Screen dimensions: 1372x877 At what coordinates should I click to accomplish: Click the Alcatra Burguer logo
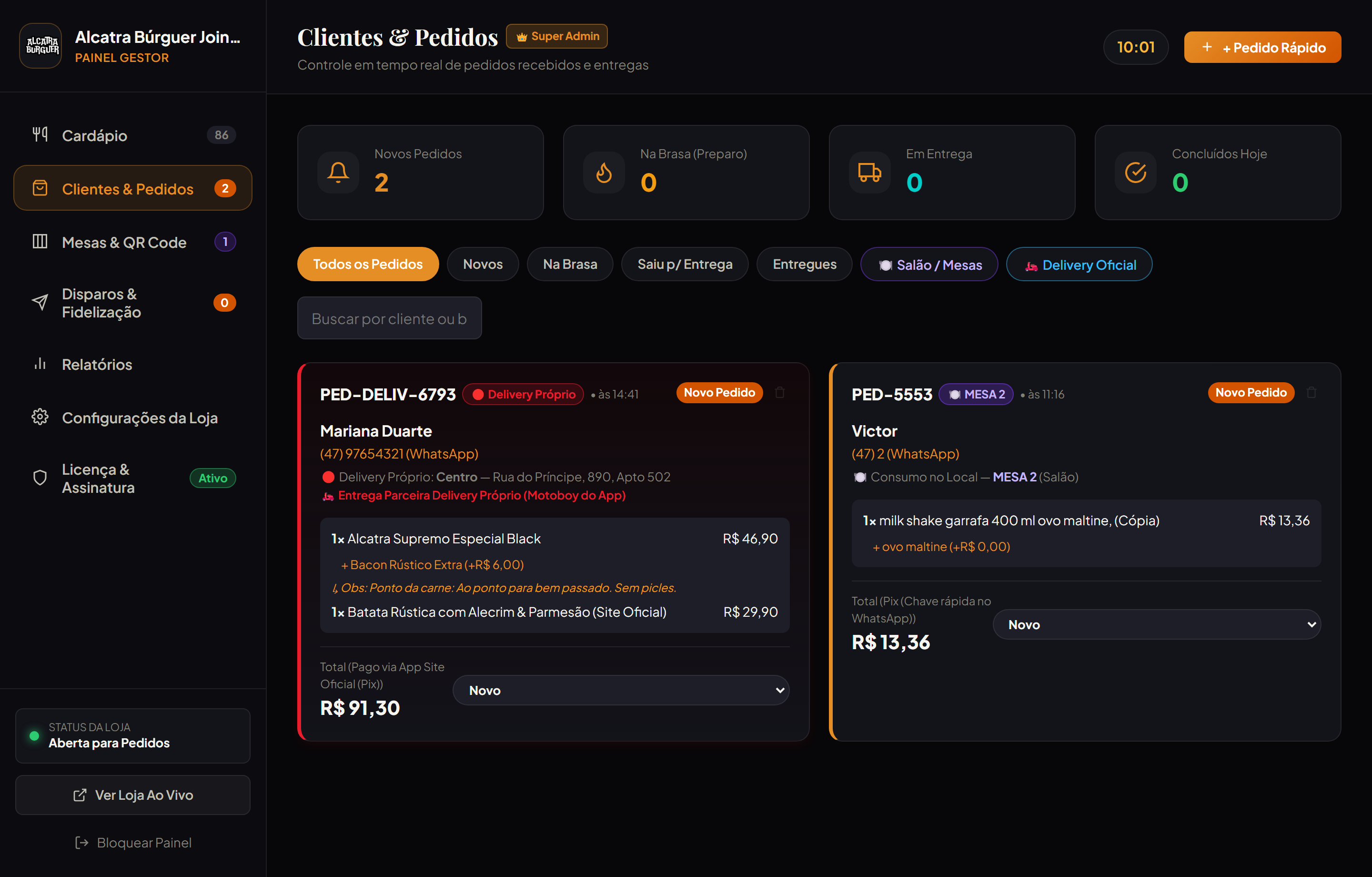(x=40, y=46)
